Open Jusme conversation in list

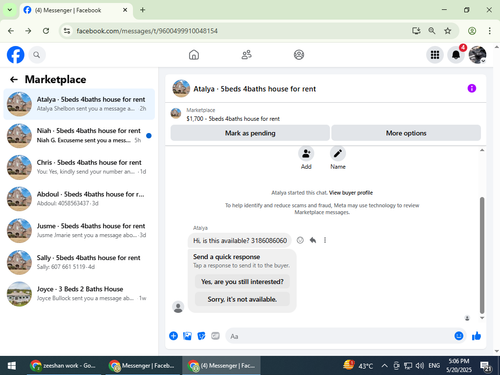[x=79, y=230]
